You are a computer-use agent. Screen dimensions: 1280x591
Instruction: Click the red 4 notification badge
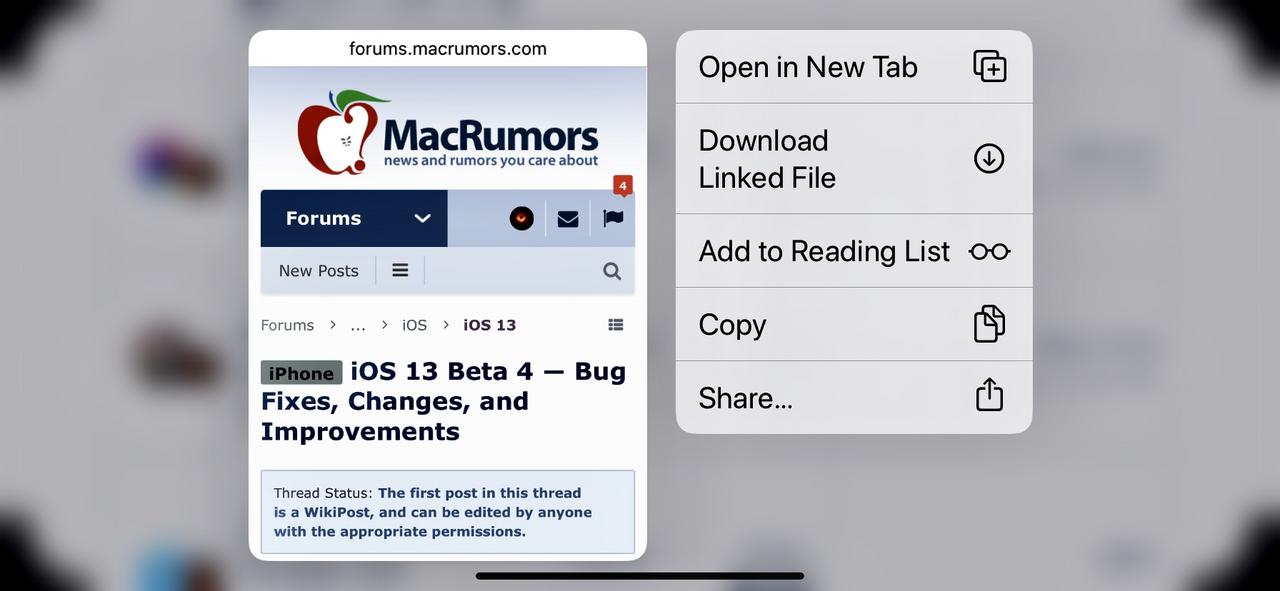(x=622, y=186)
